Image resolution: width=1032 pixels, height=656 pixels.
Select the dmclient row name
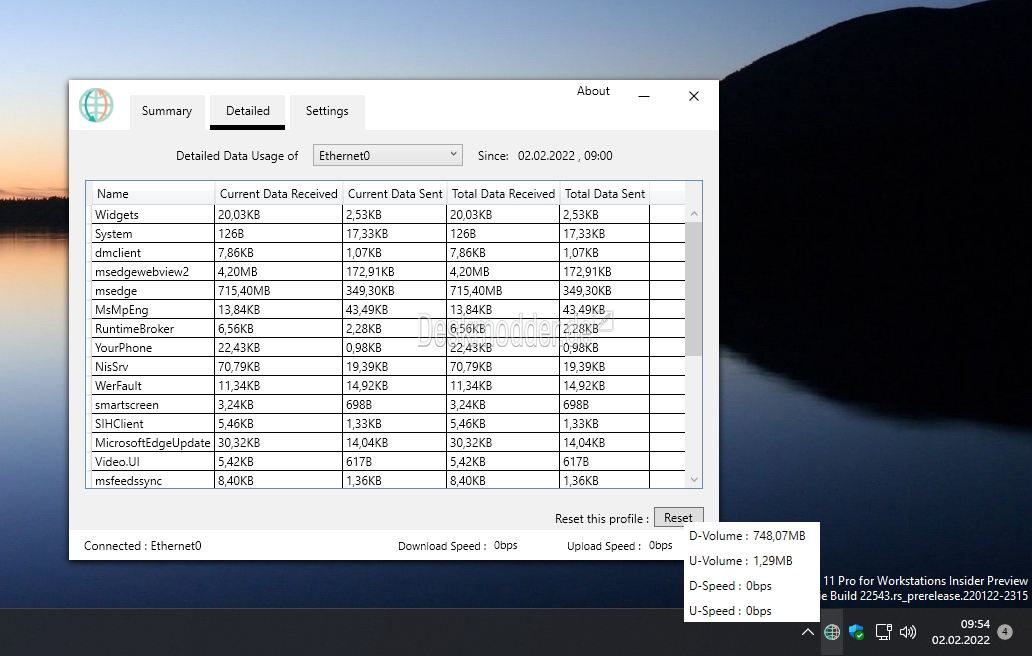[118, 253]
